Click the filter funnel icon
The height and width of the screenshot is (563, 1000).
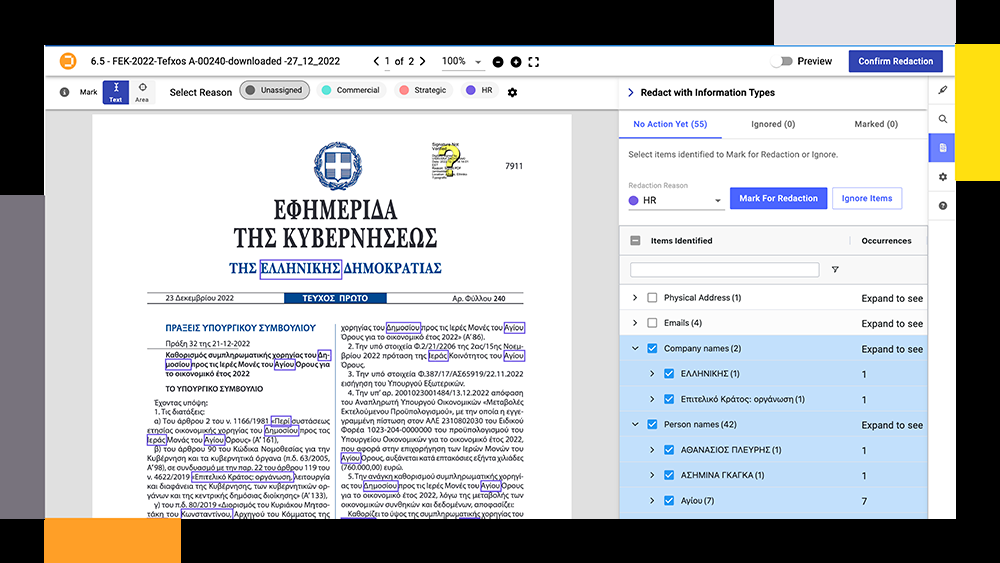point(835,270)
